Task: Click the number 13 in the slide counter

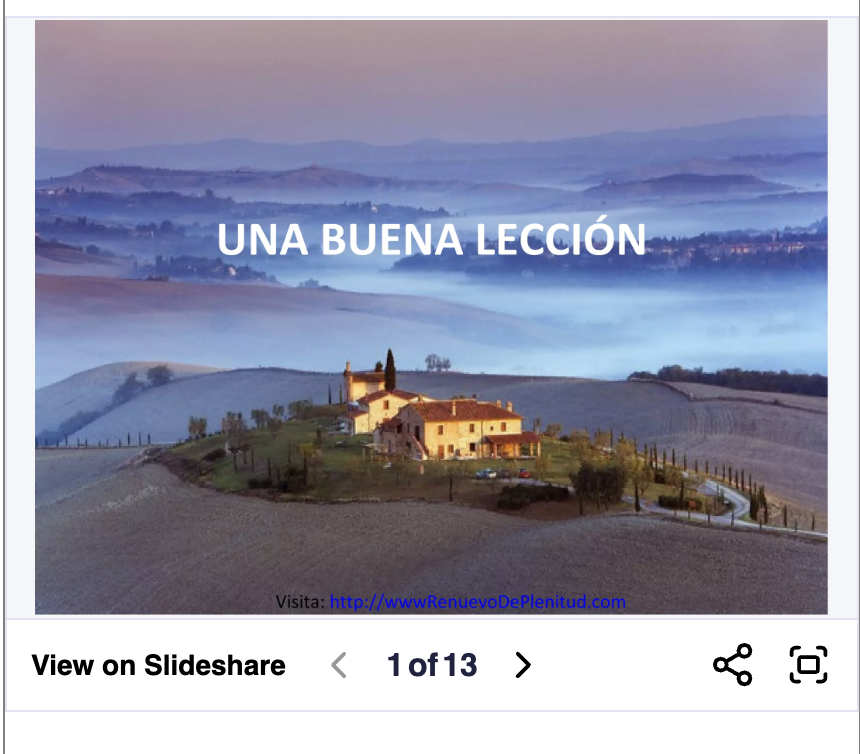Action: tap(460, 665)
